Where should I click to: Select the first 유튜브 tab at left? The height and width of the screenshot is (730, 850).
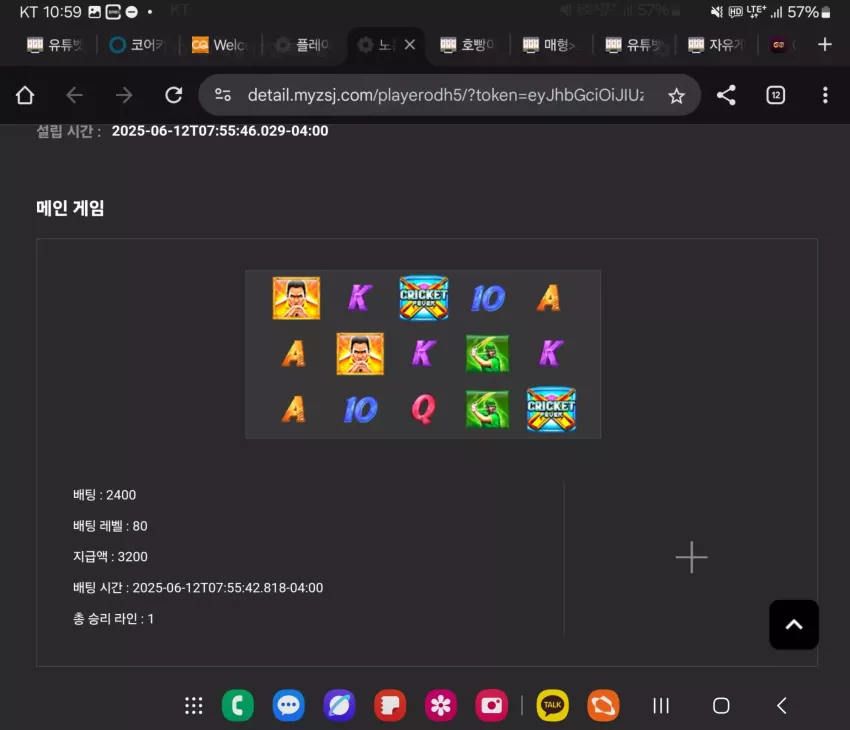tap(55, 45)
